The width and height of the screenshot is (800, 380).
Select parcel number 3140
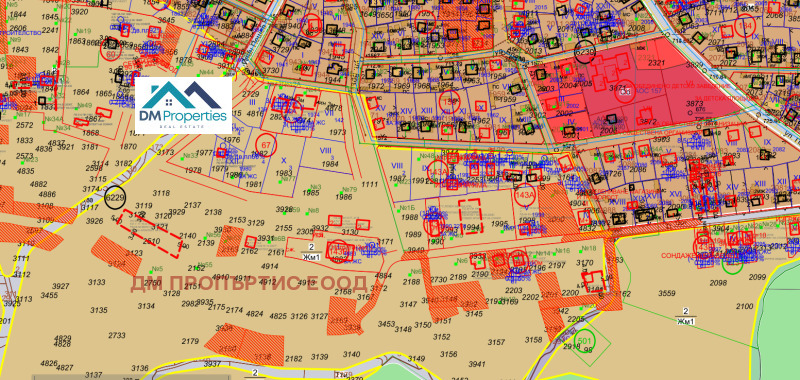click(x=352, y=354)
